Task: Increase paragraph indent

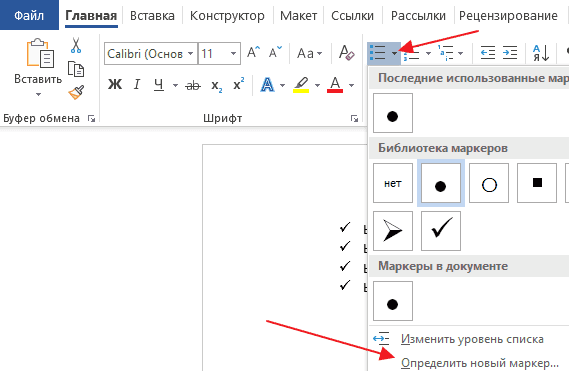Action: [x=510, y=53]
